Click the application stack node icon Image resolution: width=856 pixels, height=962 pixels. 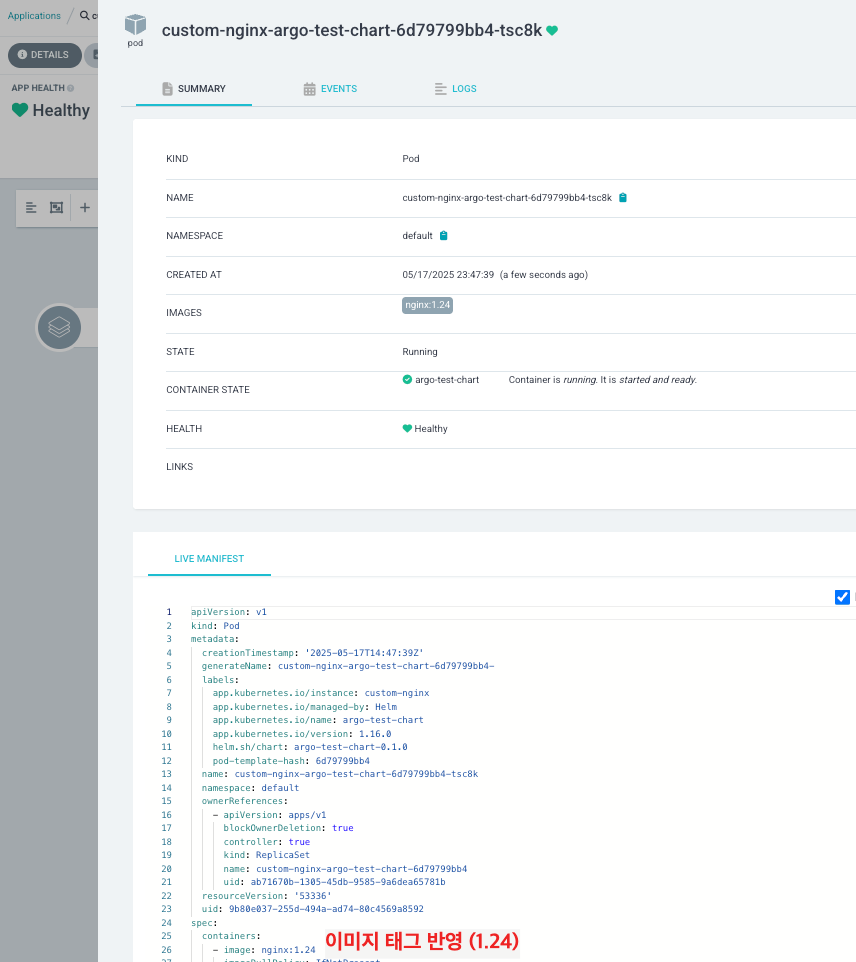coord(59,327)
